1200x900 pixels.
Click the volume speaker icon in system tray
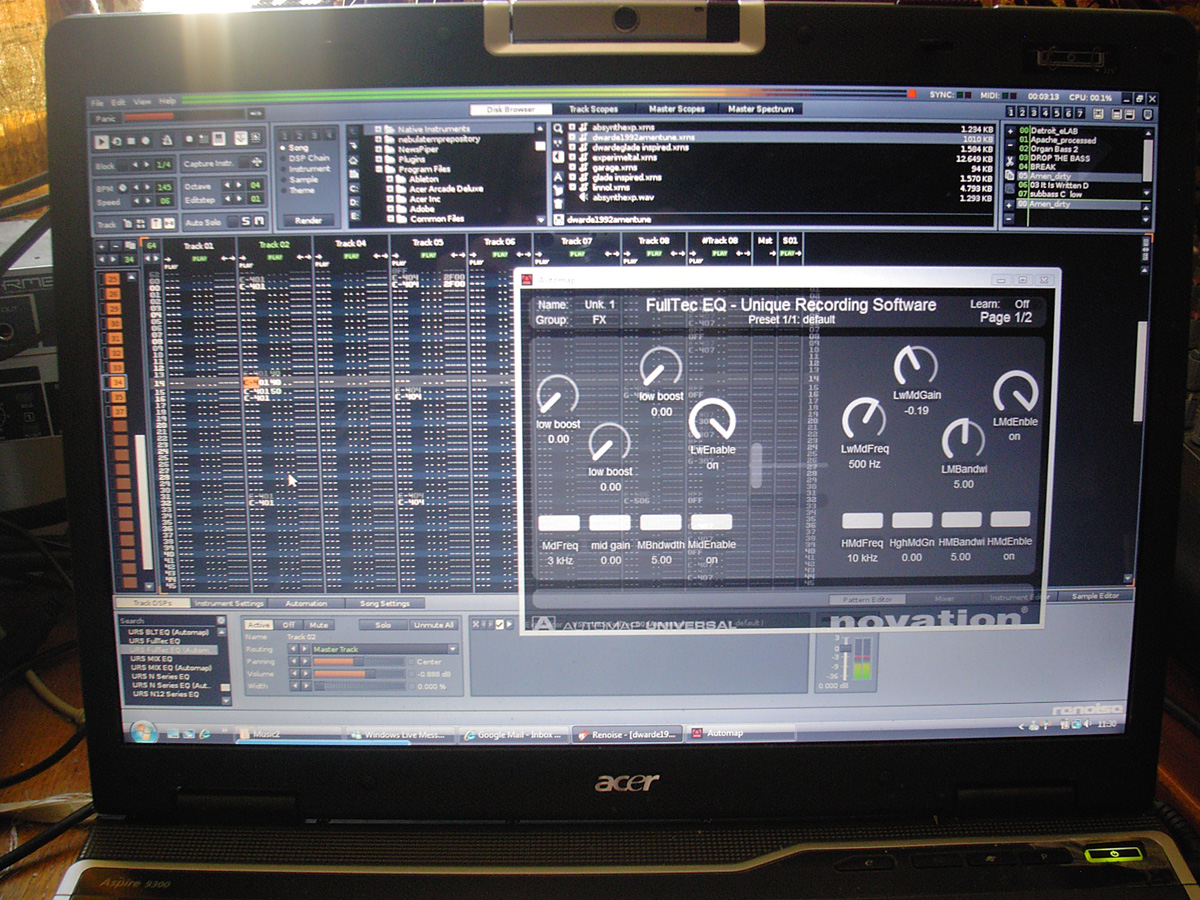[x=1087, y=724]
